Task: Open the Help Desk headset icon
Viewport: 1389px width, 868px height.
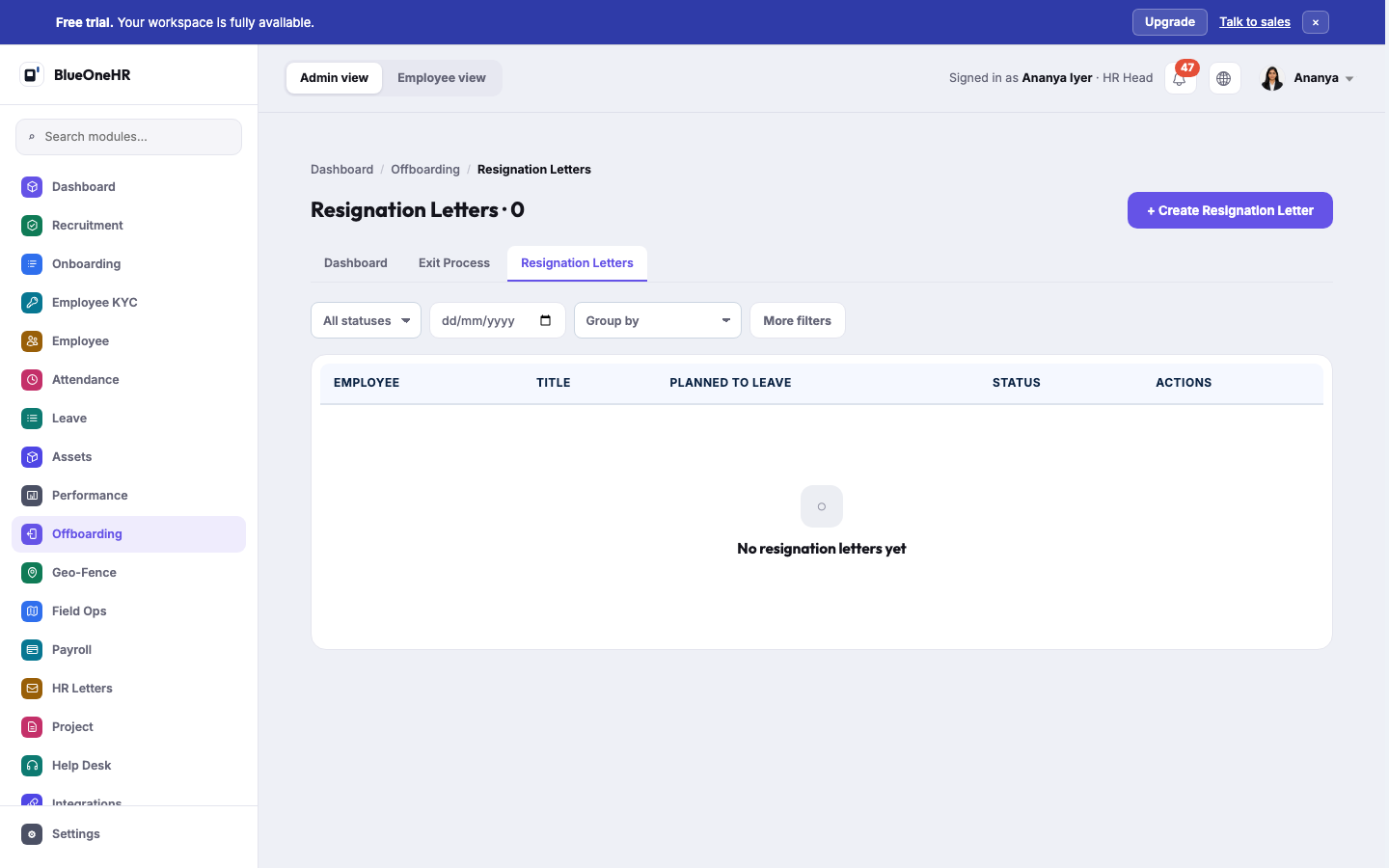Action: coord(32,765)
